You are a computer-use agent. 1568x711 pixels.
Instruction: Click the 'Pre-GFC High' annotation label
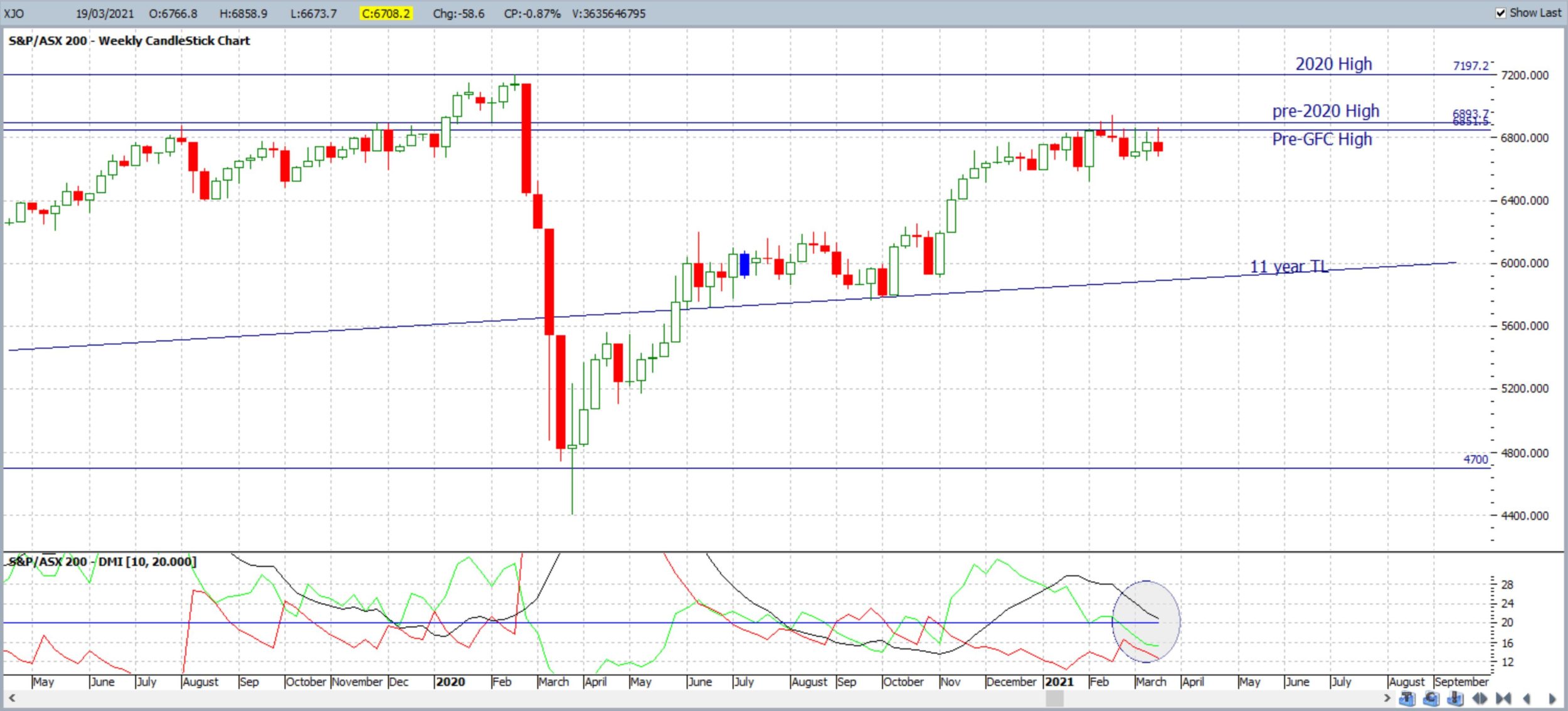click(1322, 139)
